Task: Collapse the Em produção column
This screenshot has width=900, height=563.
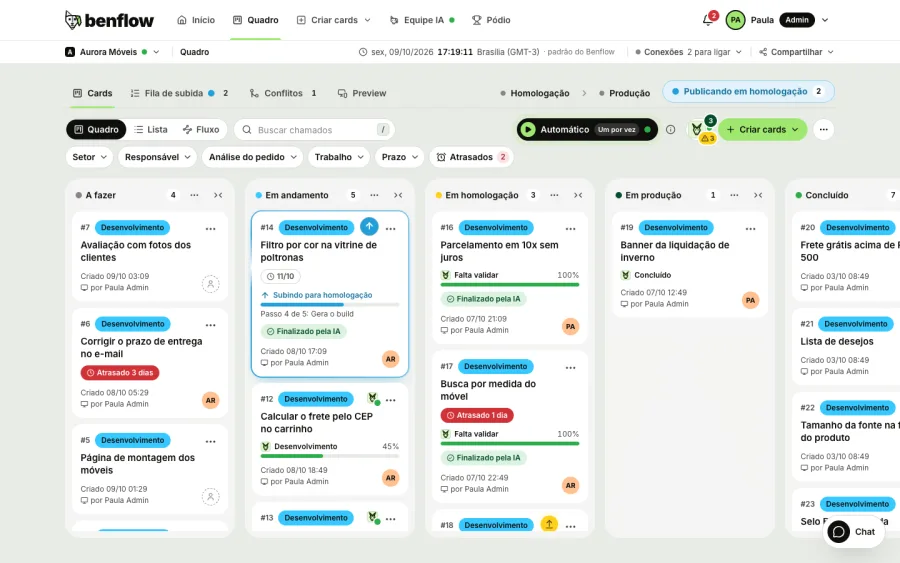Action: point(758,195)
